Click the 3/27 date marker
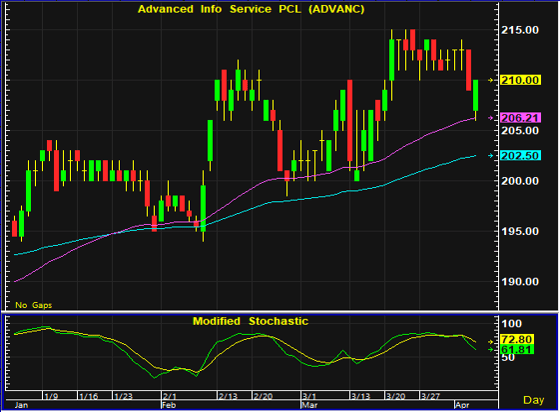The height and width of the screenshot is (412, 560). 430,396
